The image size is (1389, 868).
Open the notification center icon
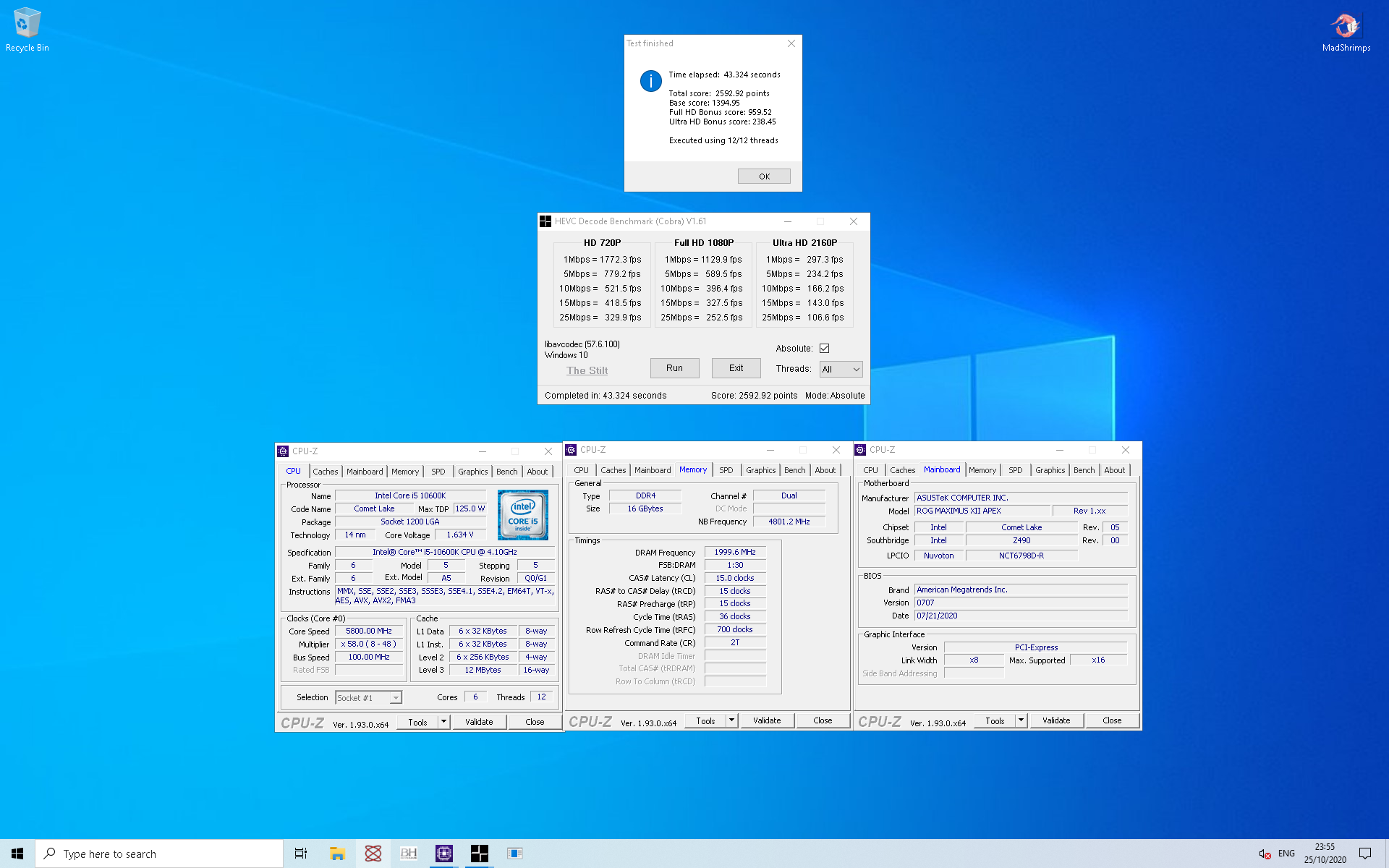click(1365, 854)
